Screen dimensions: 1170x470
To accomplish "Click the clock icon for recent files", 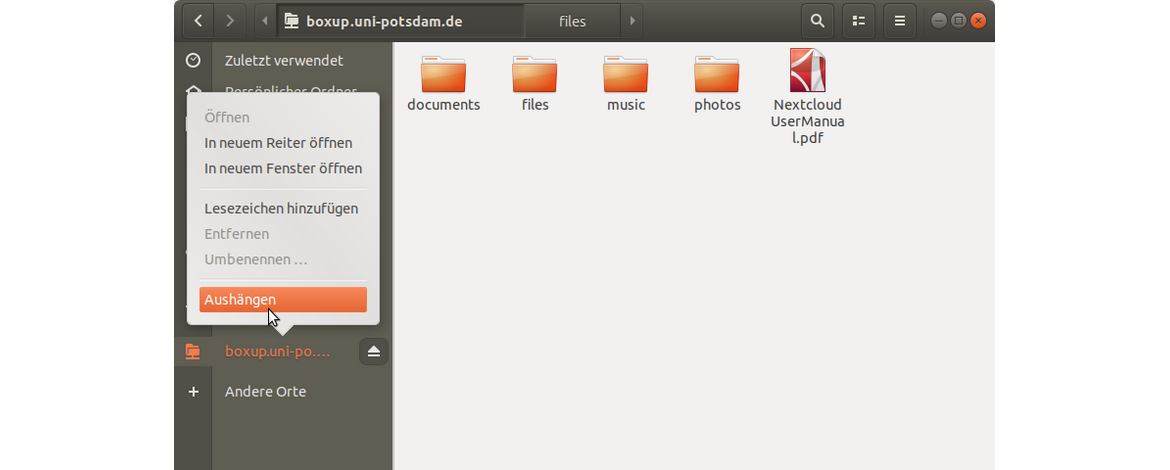I will click(x=193, y=61).
